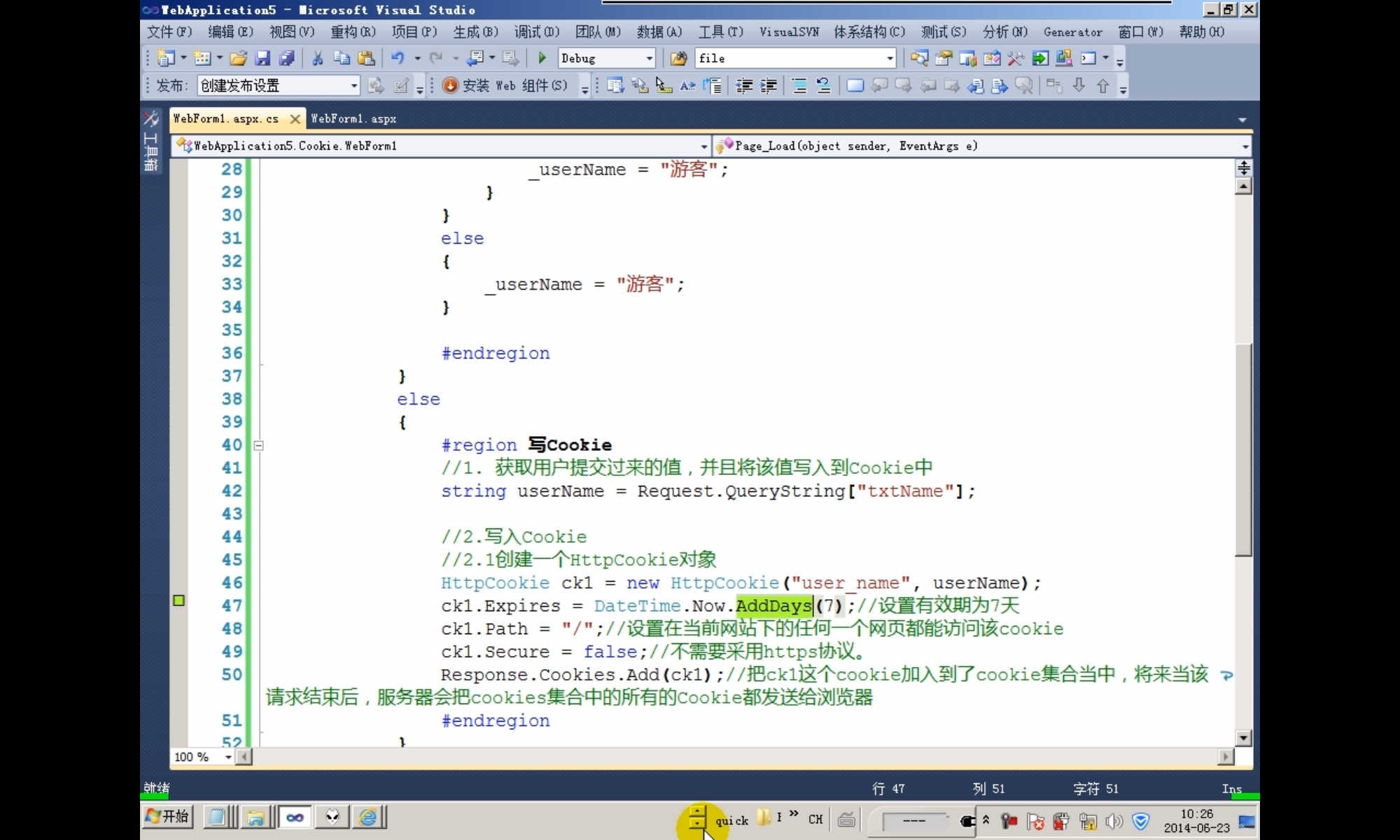Screen dimensions: 1400x840
Task: Click the Decrease Indent icon
Action: pos(744,85)
